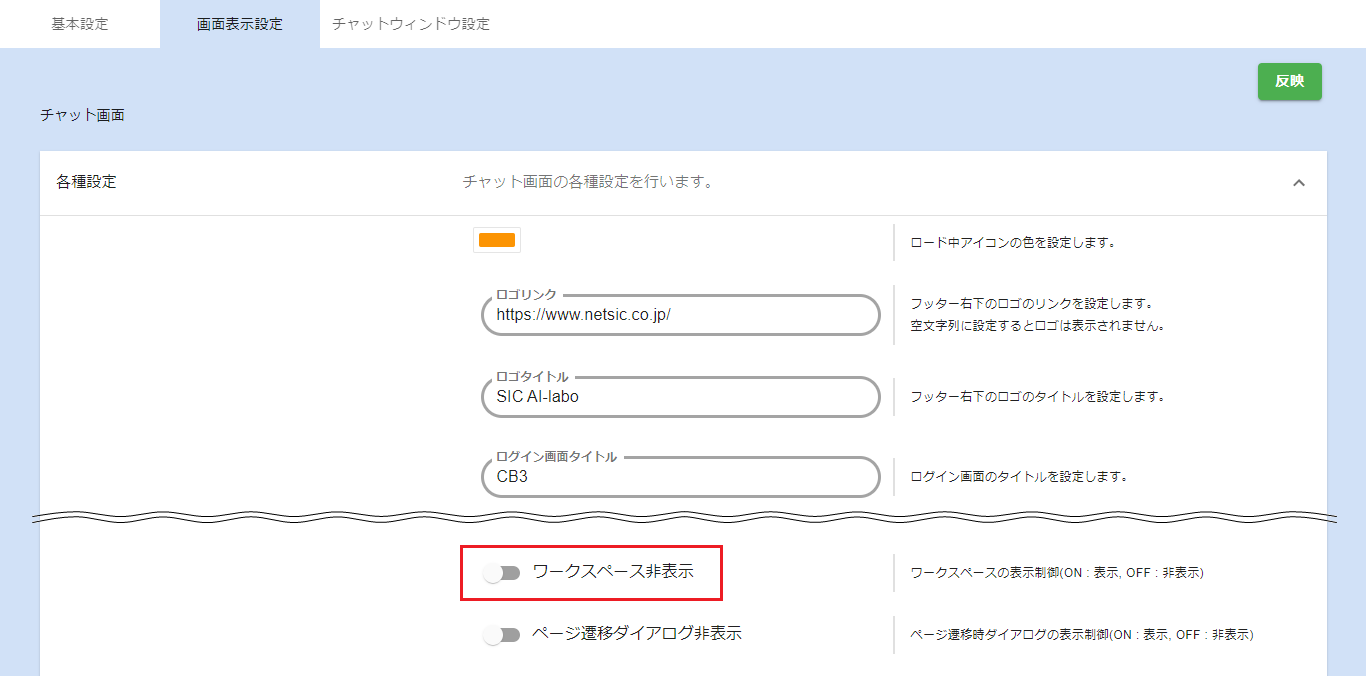Click the ログイン画面のタイトル description text

pos(1019,477)
